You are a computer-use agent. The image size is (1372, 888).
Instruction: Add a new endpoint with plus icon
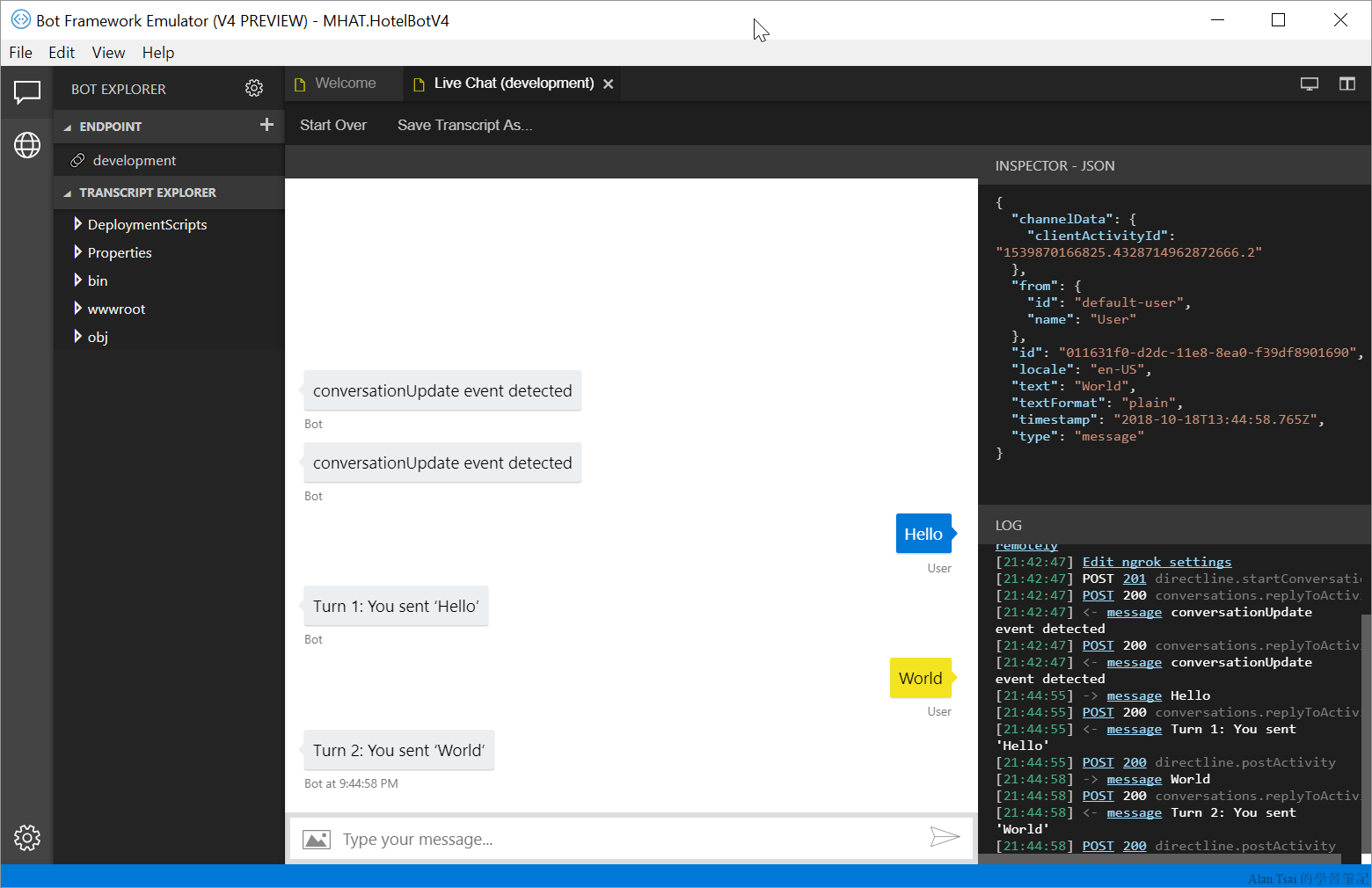[x=266, y=125]
